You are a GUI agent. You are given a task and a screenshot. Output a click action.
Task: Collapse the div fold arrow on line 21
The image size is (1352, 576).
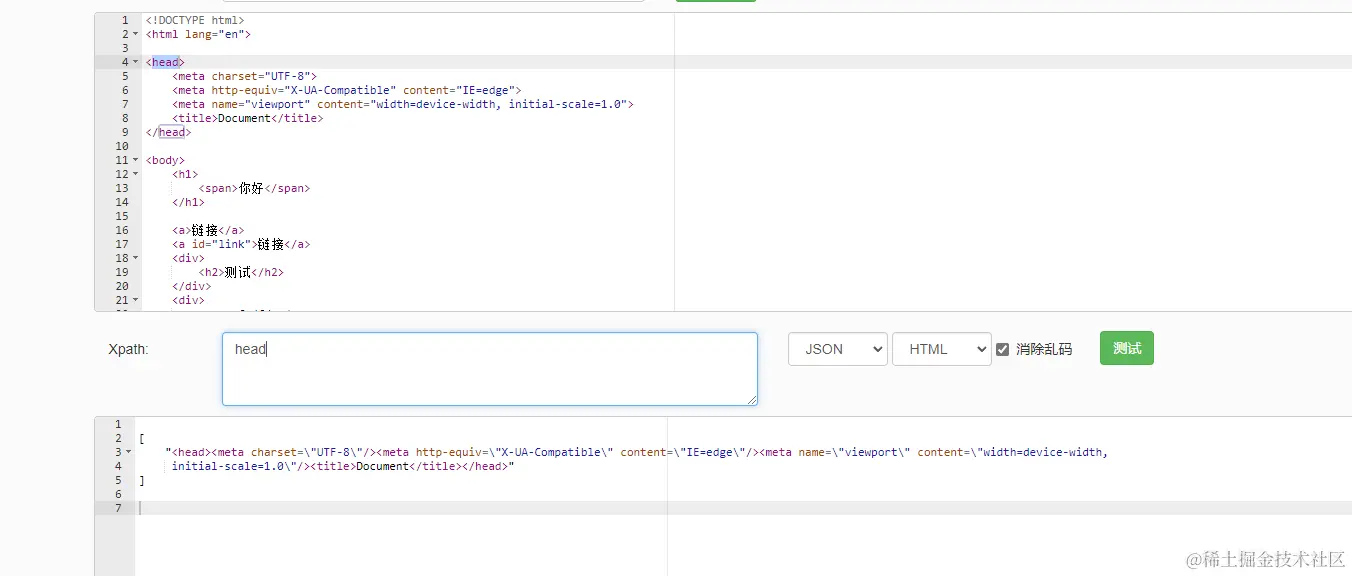pyautogui.click(x=136, y=300)
